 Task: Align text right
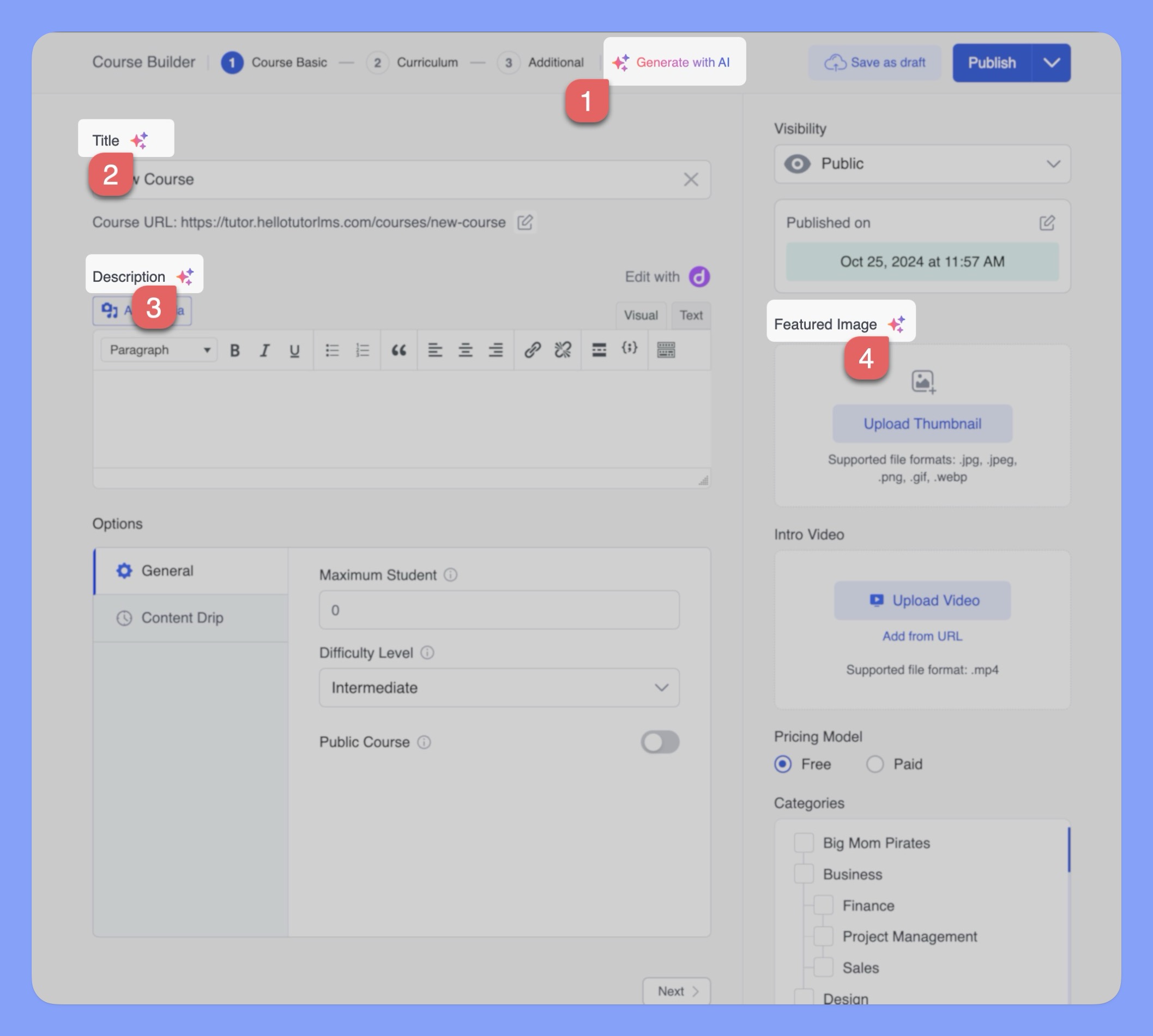click(496, 350)
